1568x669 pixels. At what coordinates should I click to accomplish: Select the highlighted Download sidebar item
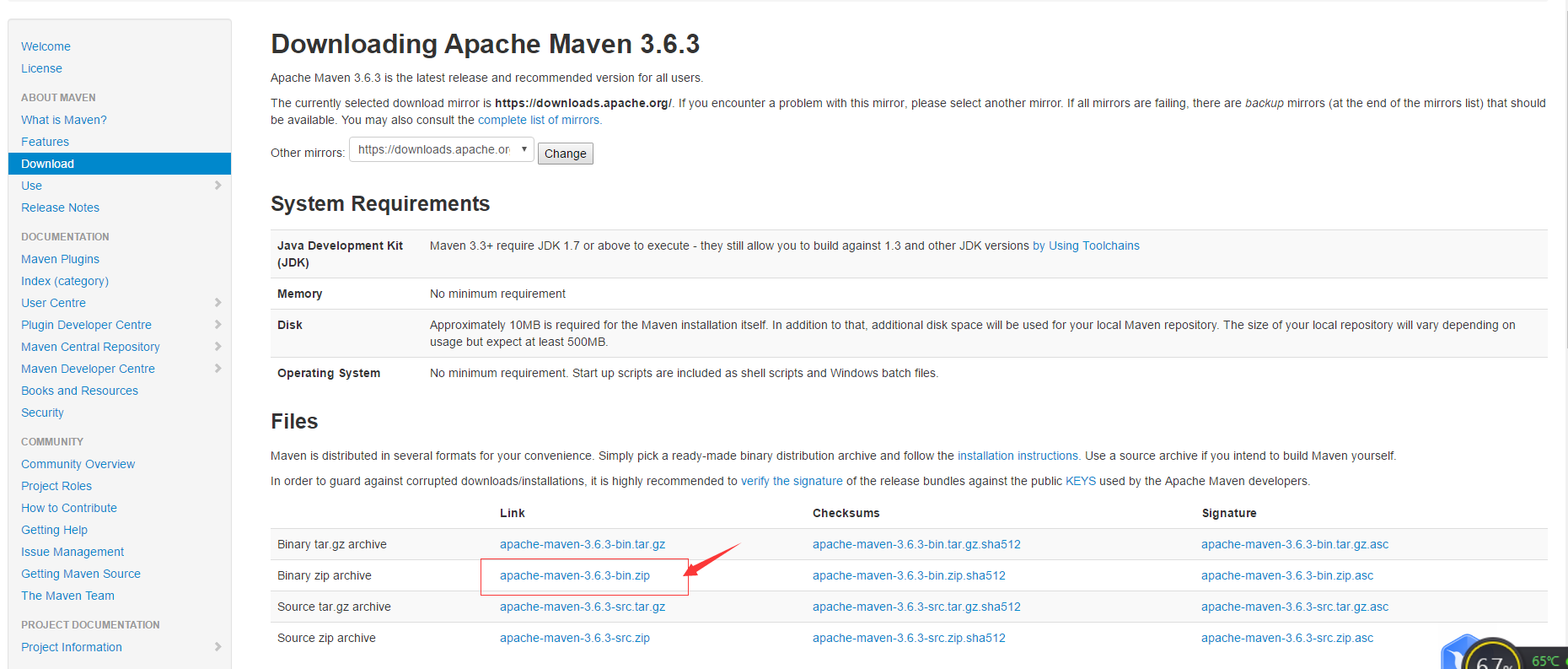tap(120, 164)
